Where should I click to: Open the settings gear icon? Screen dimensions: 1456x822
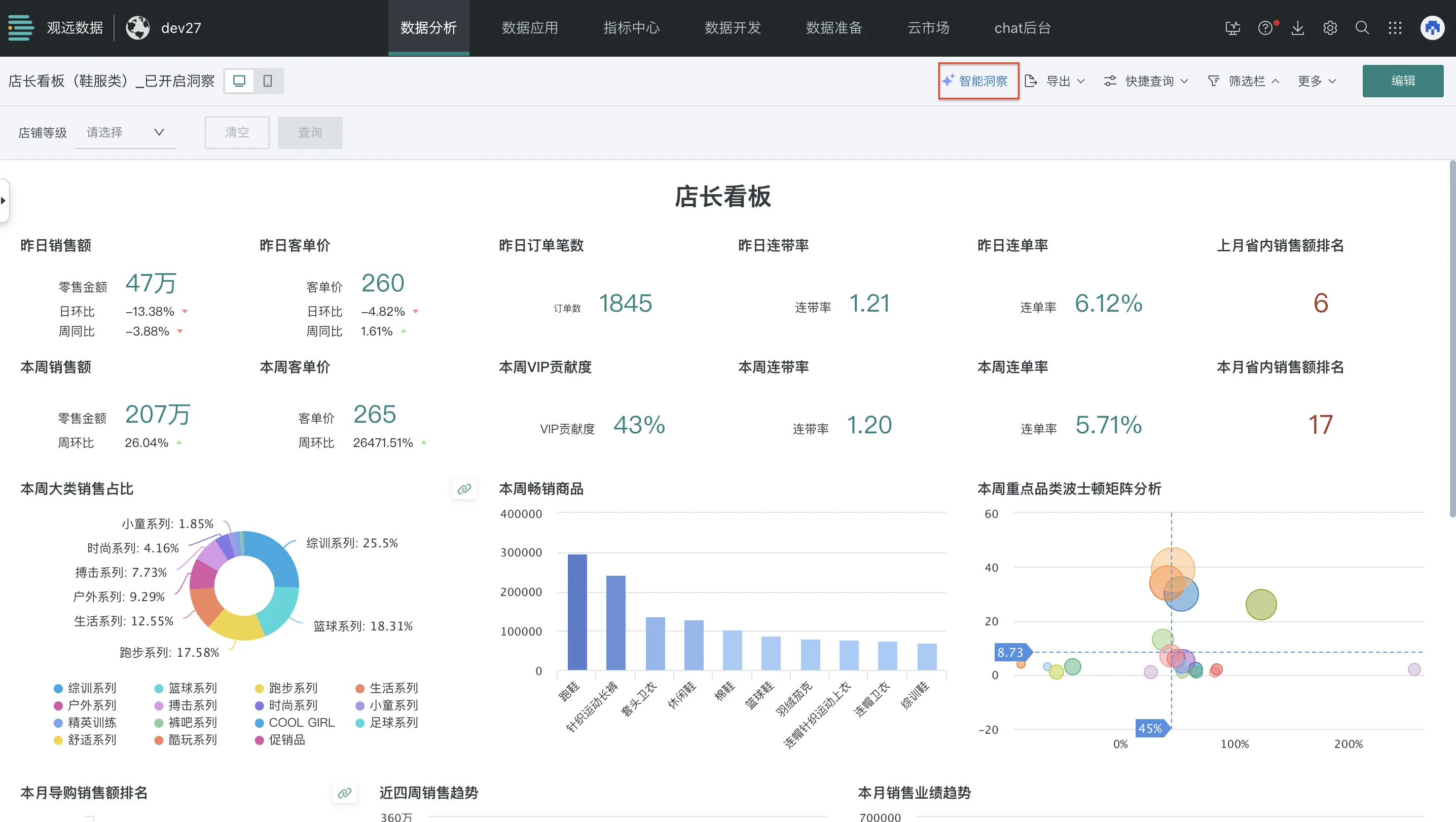pyautogui.click(x=1330, y=28)
